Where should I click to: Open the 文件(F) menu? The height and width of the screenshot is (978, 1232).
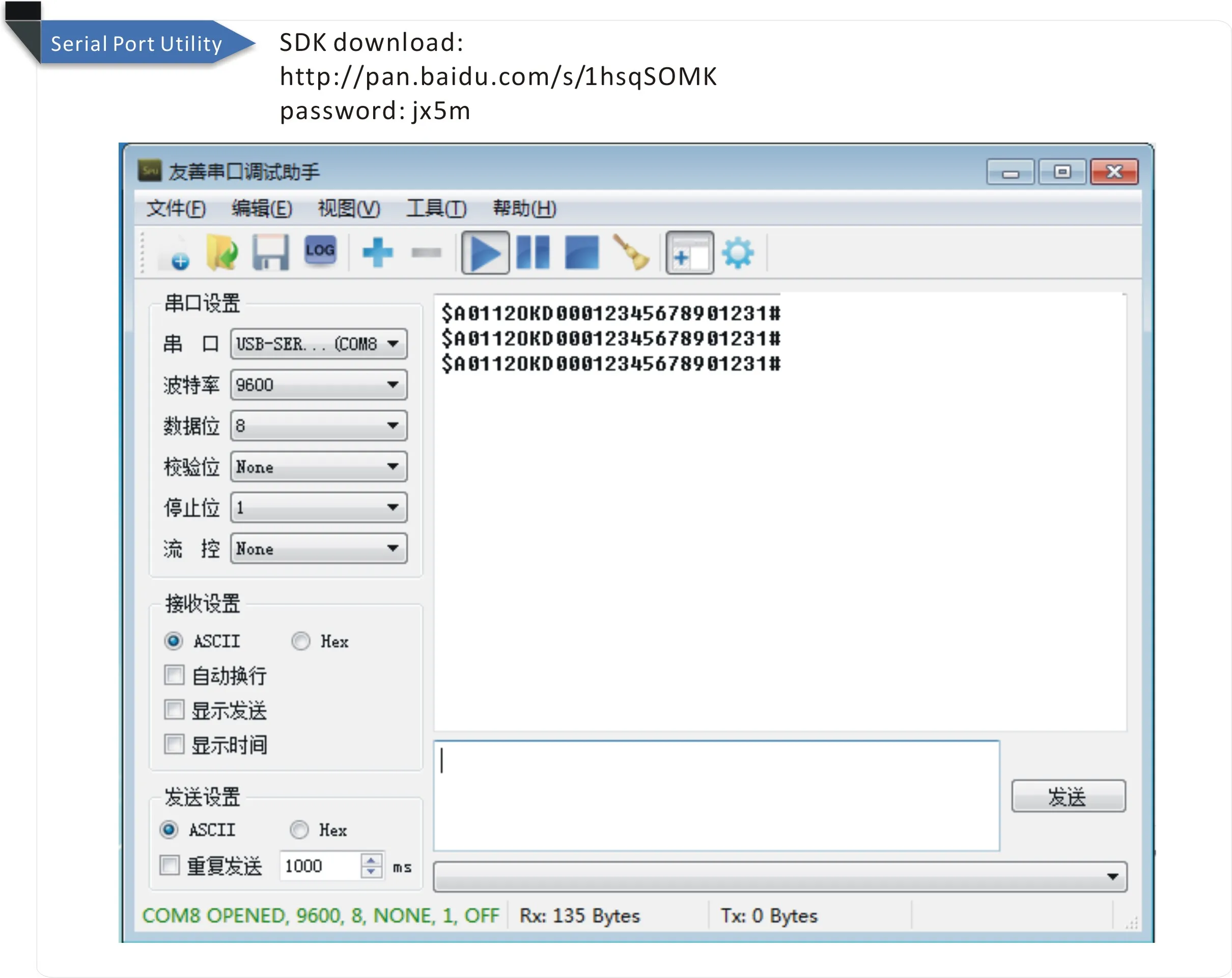coord(176,209)
